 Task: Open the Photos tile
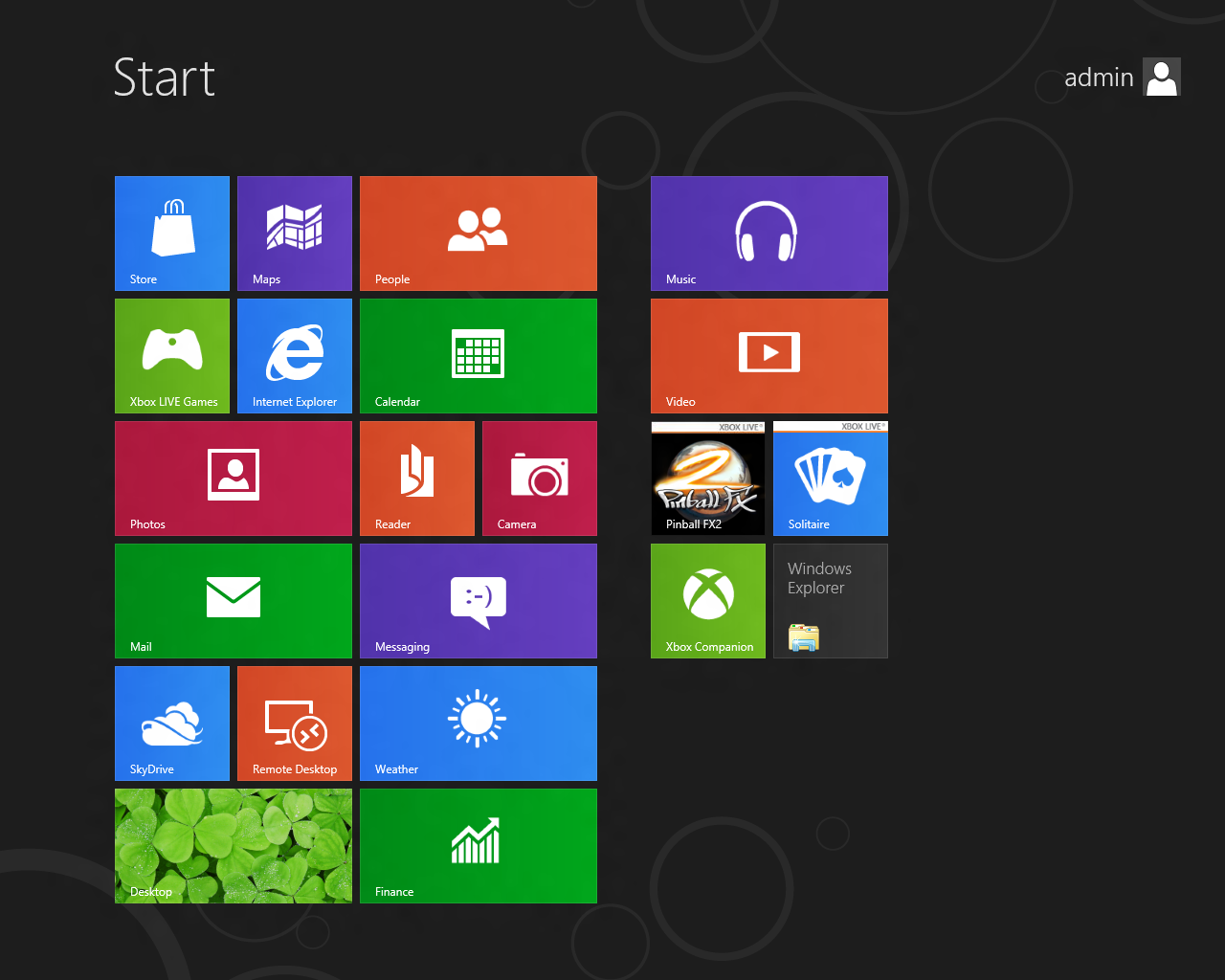tap(234, 479)
